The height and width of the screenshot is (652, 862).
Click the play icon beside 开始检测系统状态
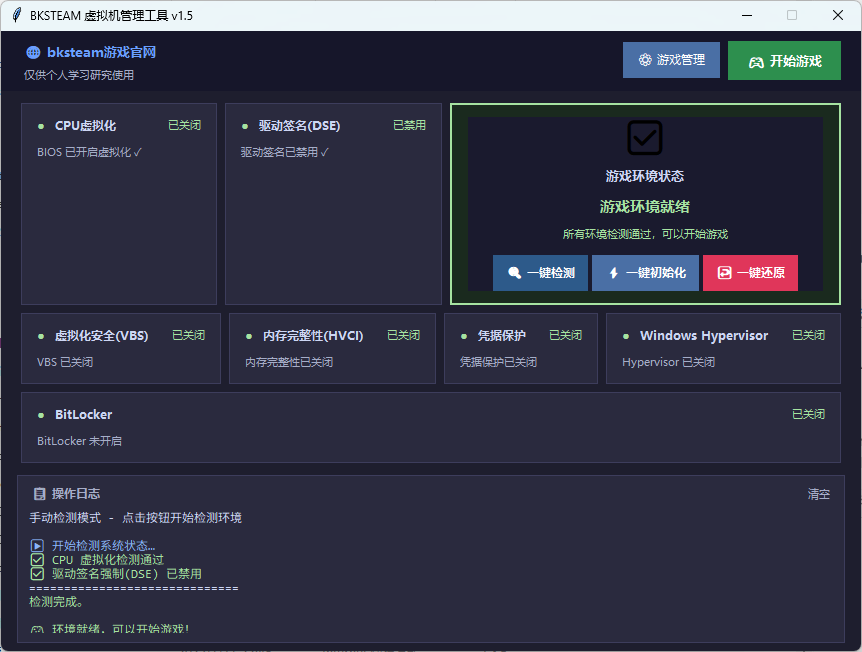tap(37, 546)
